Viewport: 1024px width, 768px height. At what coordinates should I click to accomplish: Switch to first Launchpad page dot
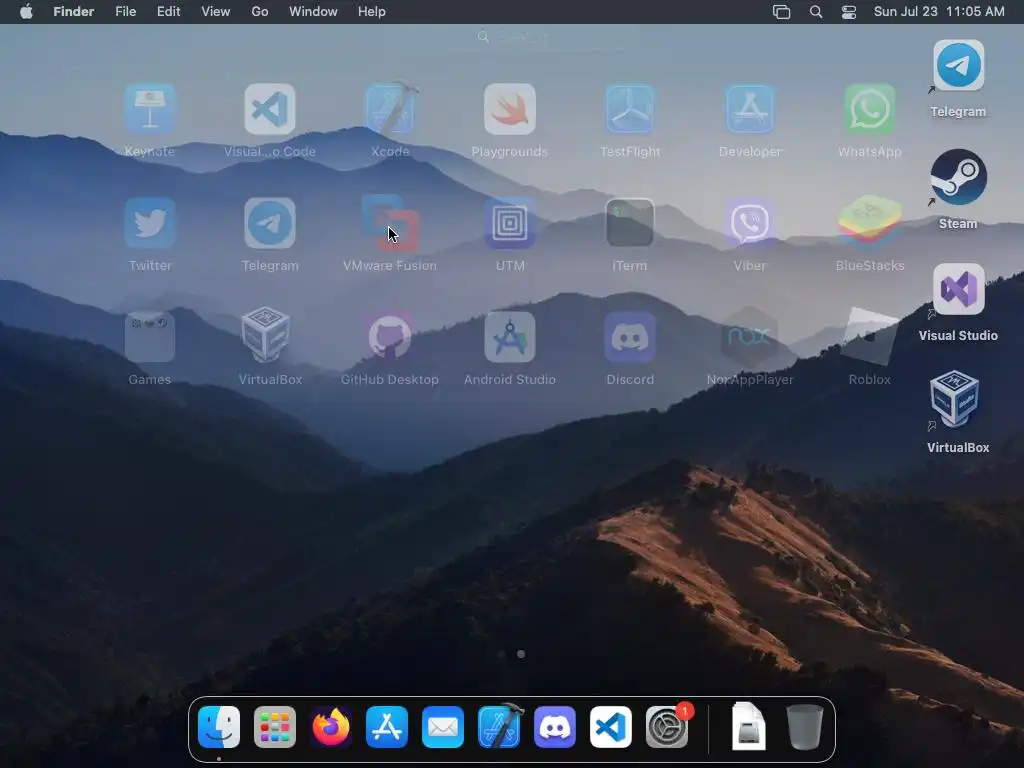tap(502, 654)
